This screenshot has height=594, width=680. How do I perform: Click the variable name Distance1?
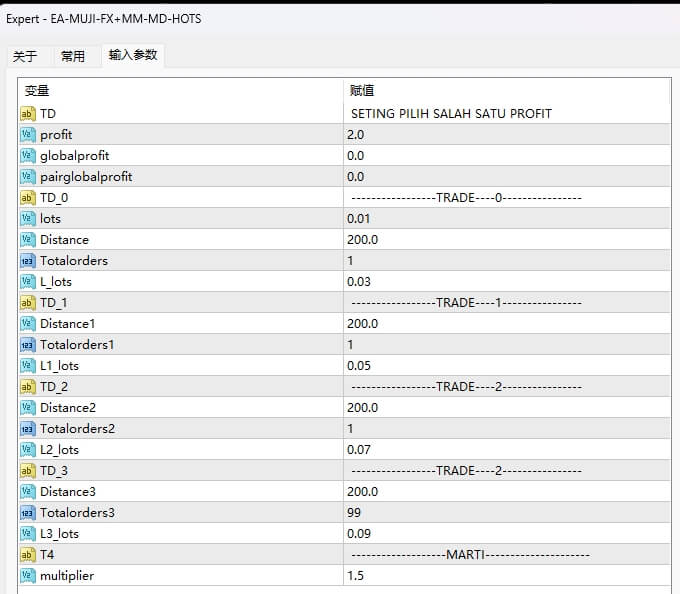pos(67,324)
